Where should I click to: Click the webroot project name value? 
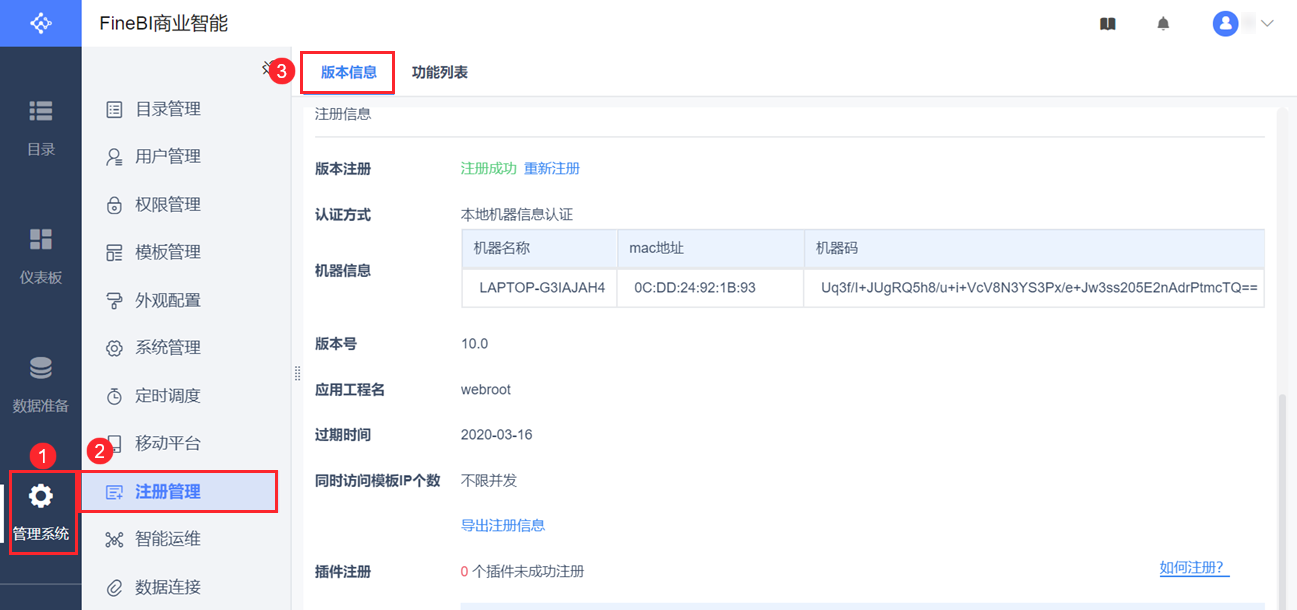point(486,390)
